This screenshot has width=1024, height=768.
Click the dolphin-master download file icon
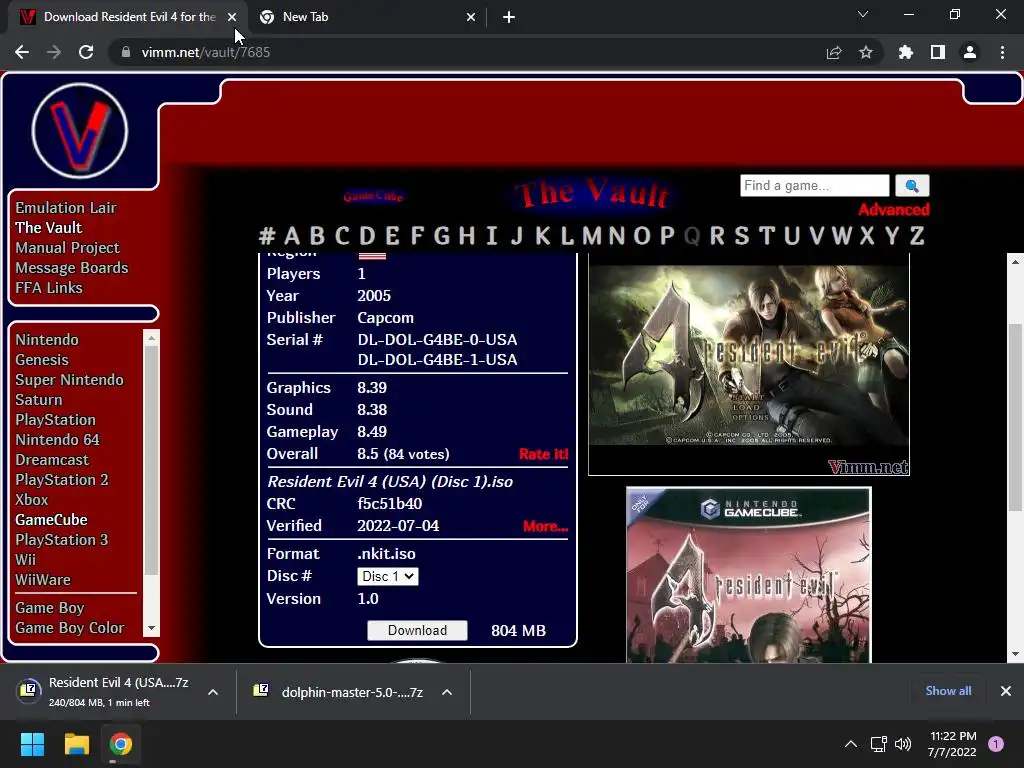261,691
